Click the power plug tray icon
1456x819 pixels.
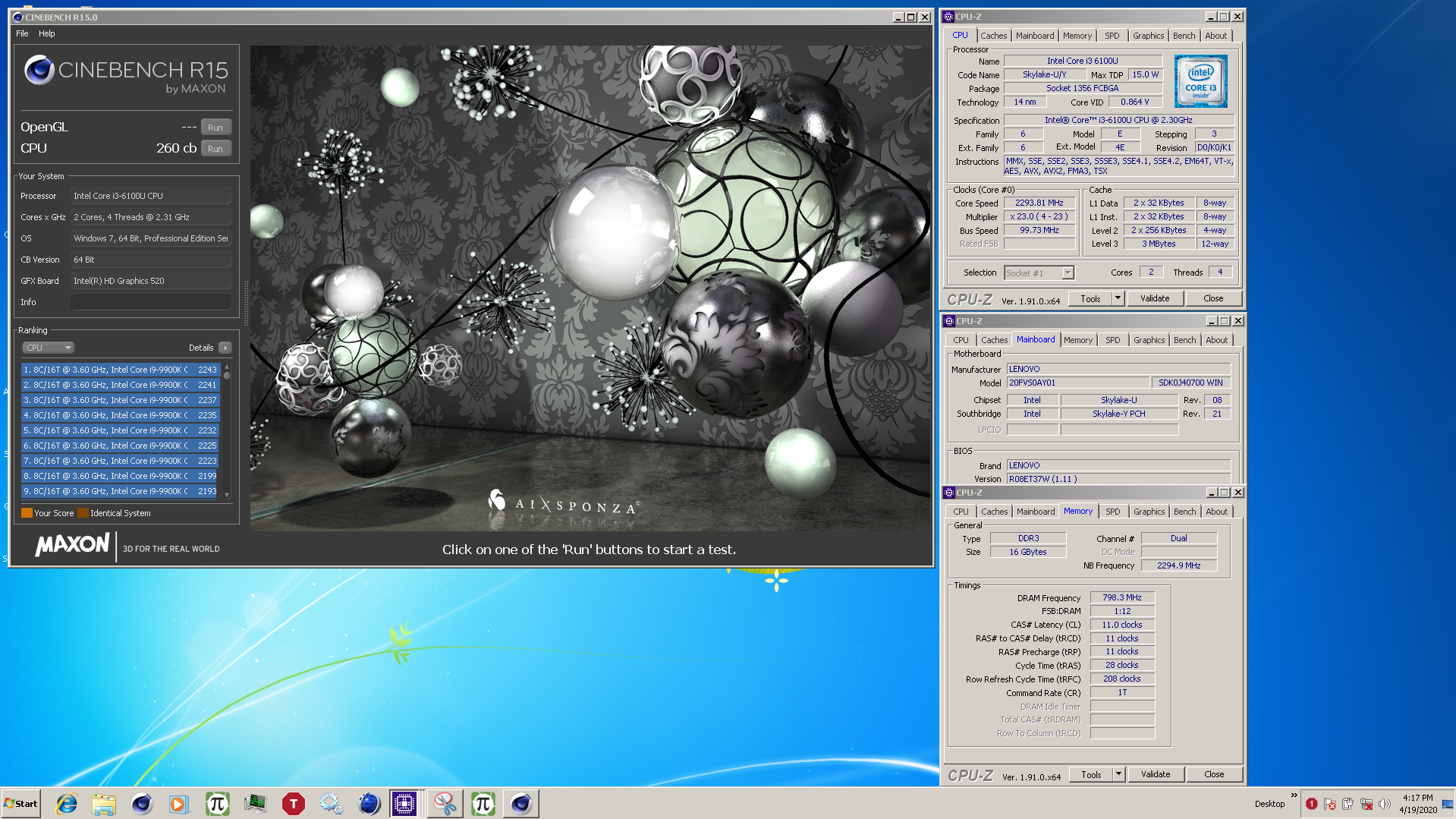click(1348, 804)
